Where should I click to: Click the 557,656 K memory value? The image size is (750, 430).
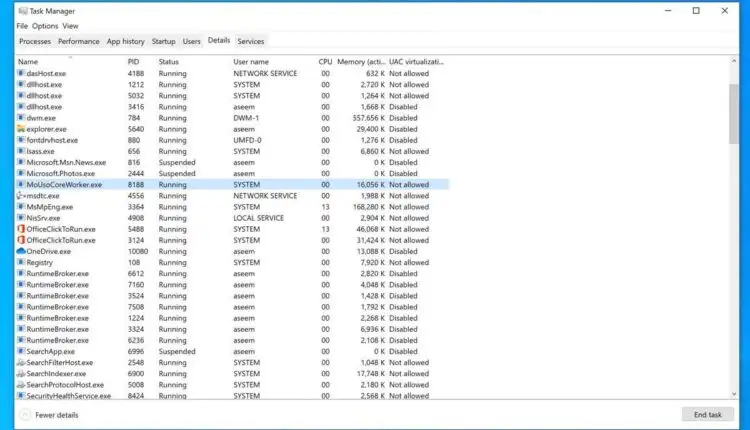(x=368, y=118)
